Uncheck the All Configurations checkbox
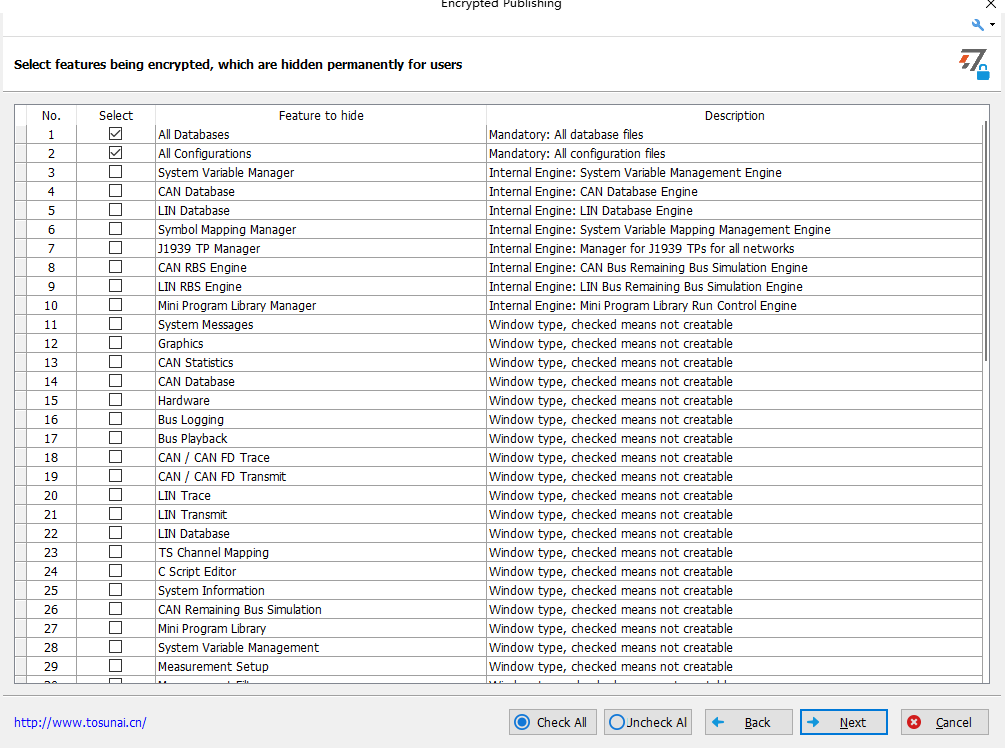 (116, 153)
